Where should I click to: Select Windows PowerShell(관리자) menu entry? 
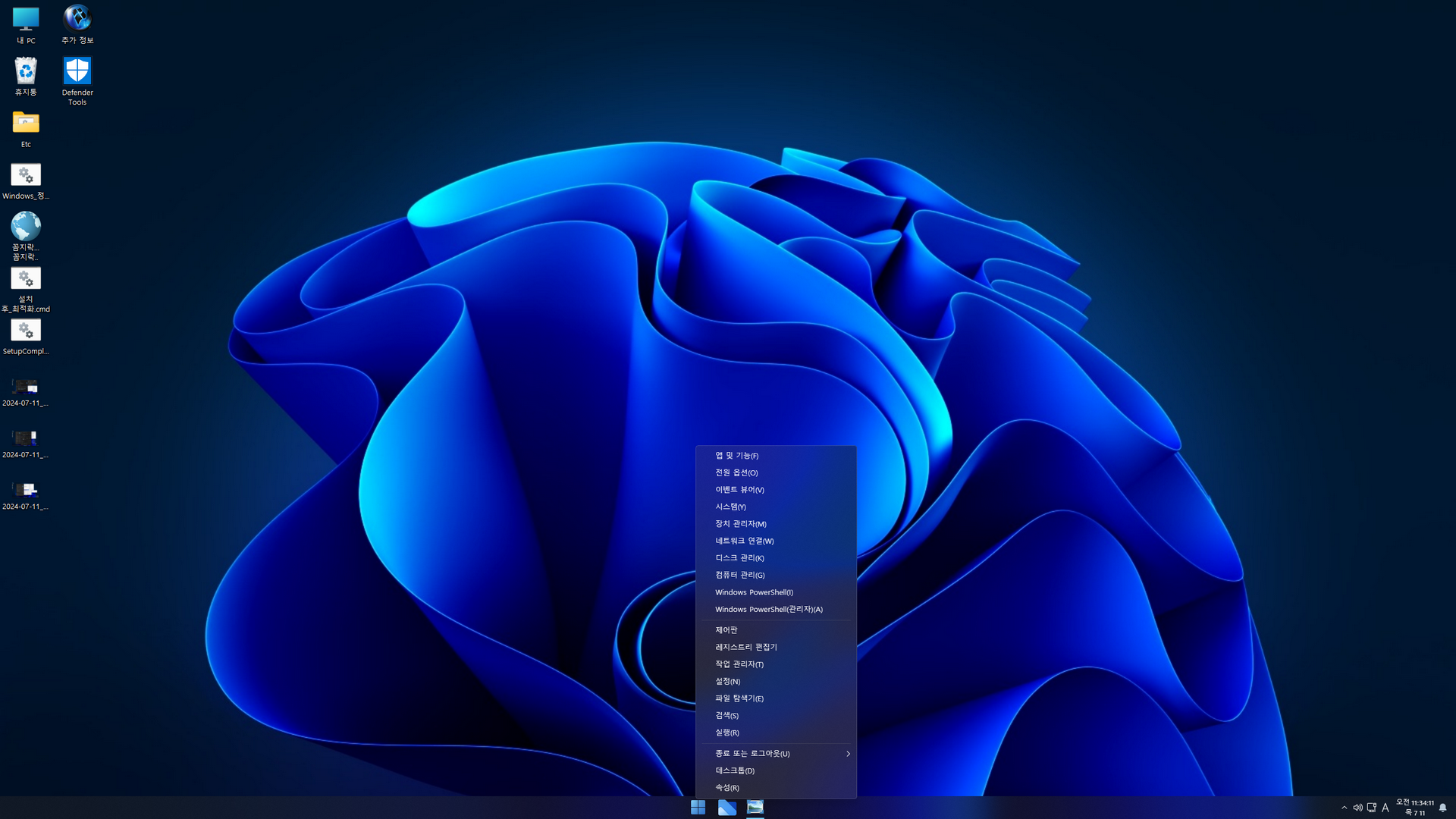pos(768,609)
